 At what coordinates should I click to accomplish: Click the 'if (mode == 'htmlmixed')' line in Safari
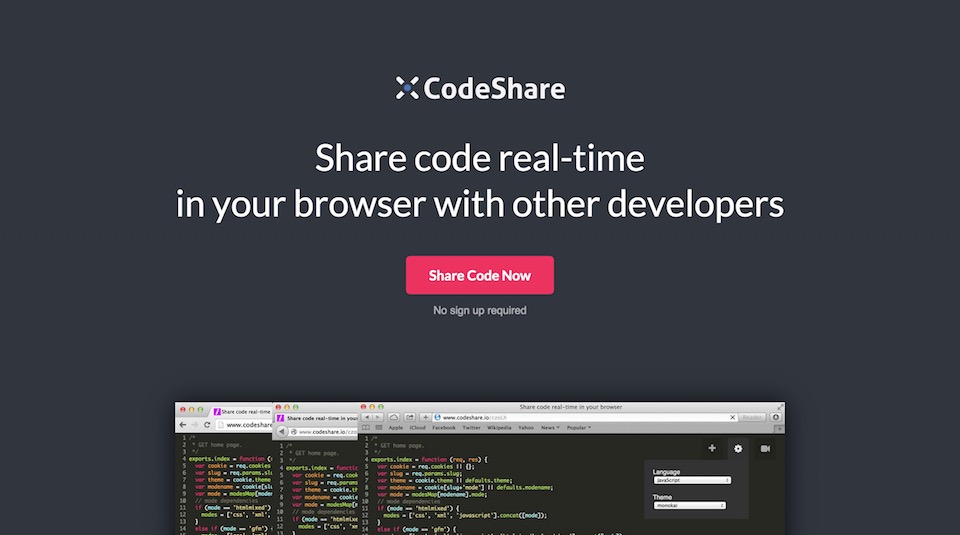(418, 508)
